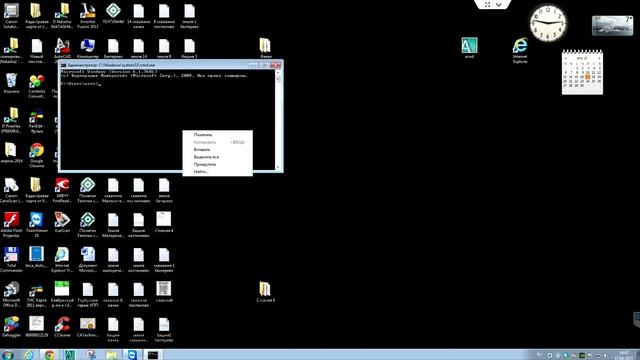The image size is (640, 360).
Task: Click cmd window scrollbar up arrow
Action: point(278,73)
